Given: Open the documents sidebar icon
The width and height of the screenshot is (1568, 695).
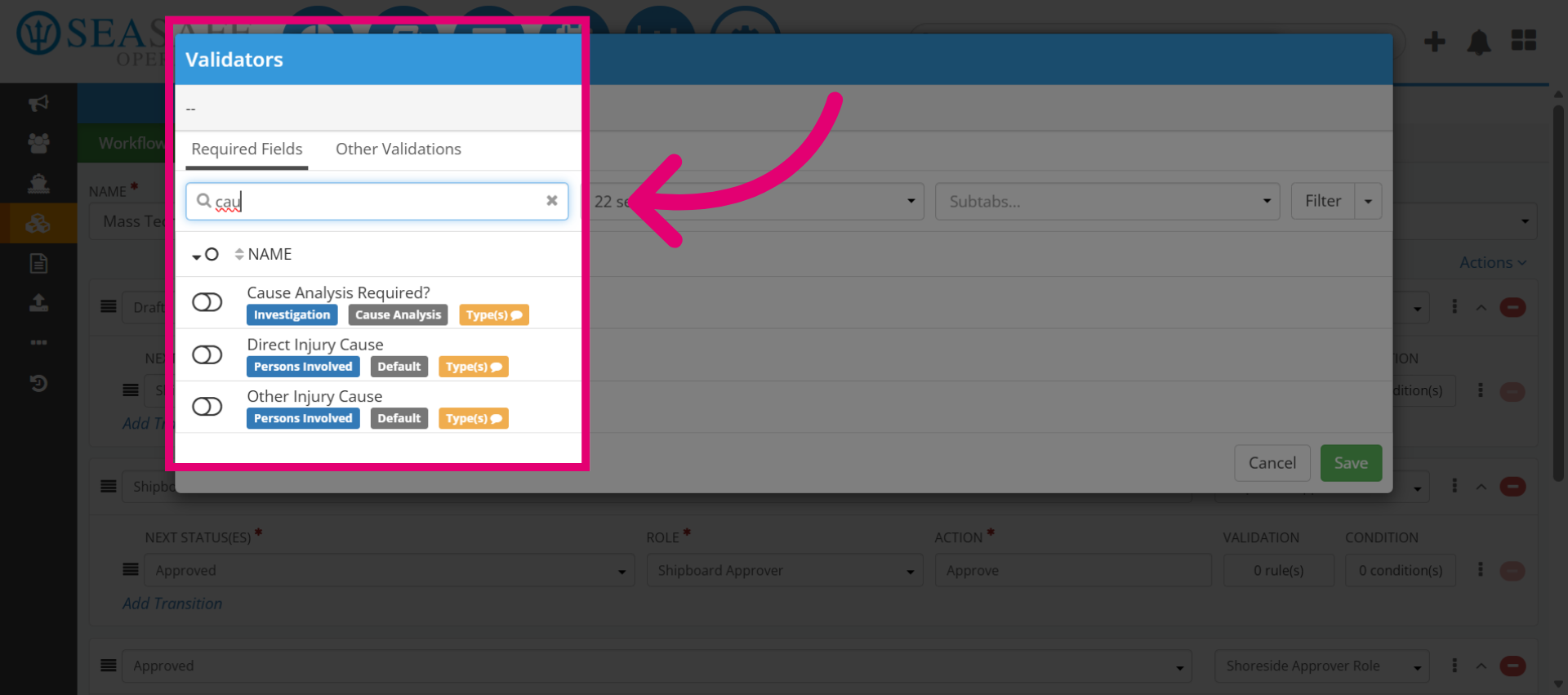Looking at the screenshot, I should click(x=38, y=263).
